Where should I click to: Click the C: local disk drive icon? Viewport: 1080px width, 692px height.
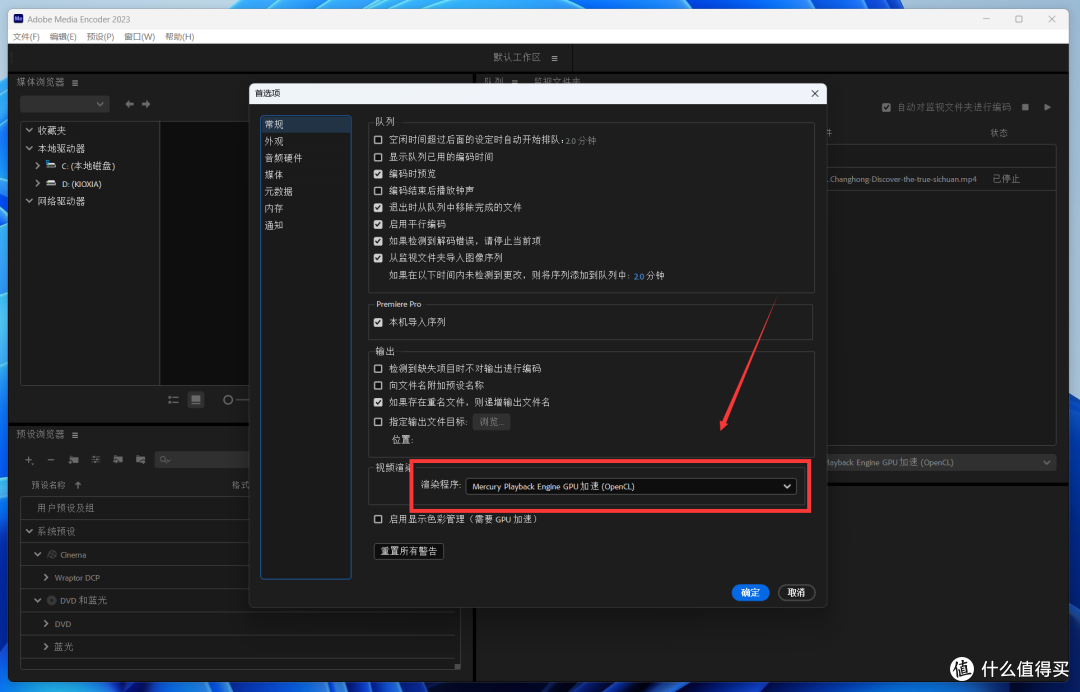coord(51,165)
